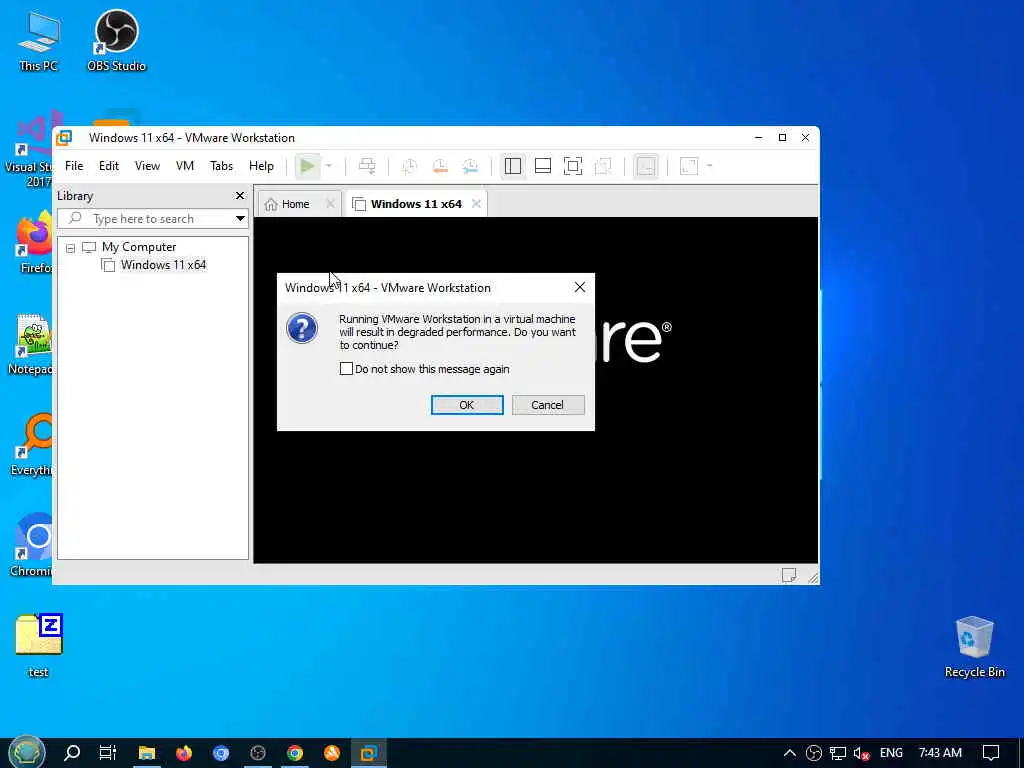Screen dimensions: 1024x768
Task: Click the Take Snapshot toolbar icon
Action: [409, 166]
